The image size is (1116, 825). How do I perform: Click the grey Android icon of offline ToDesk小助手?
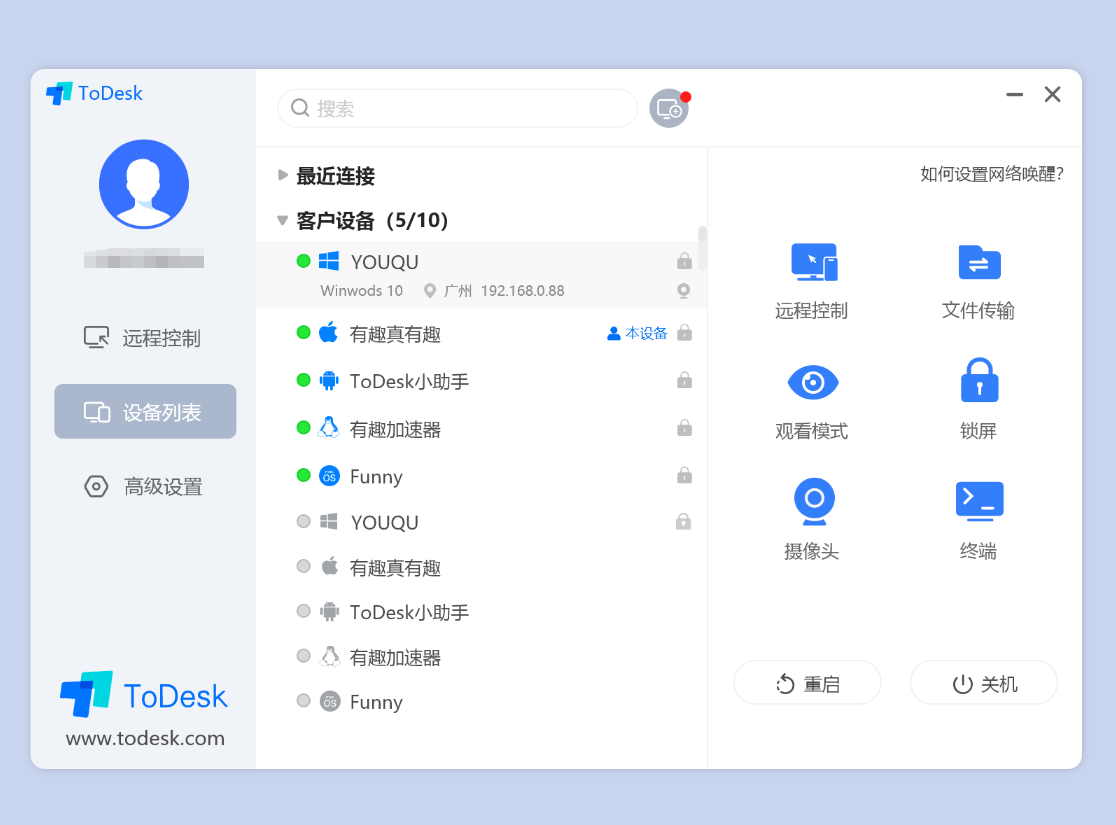point(329,611)
